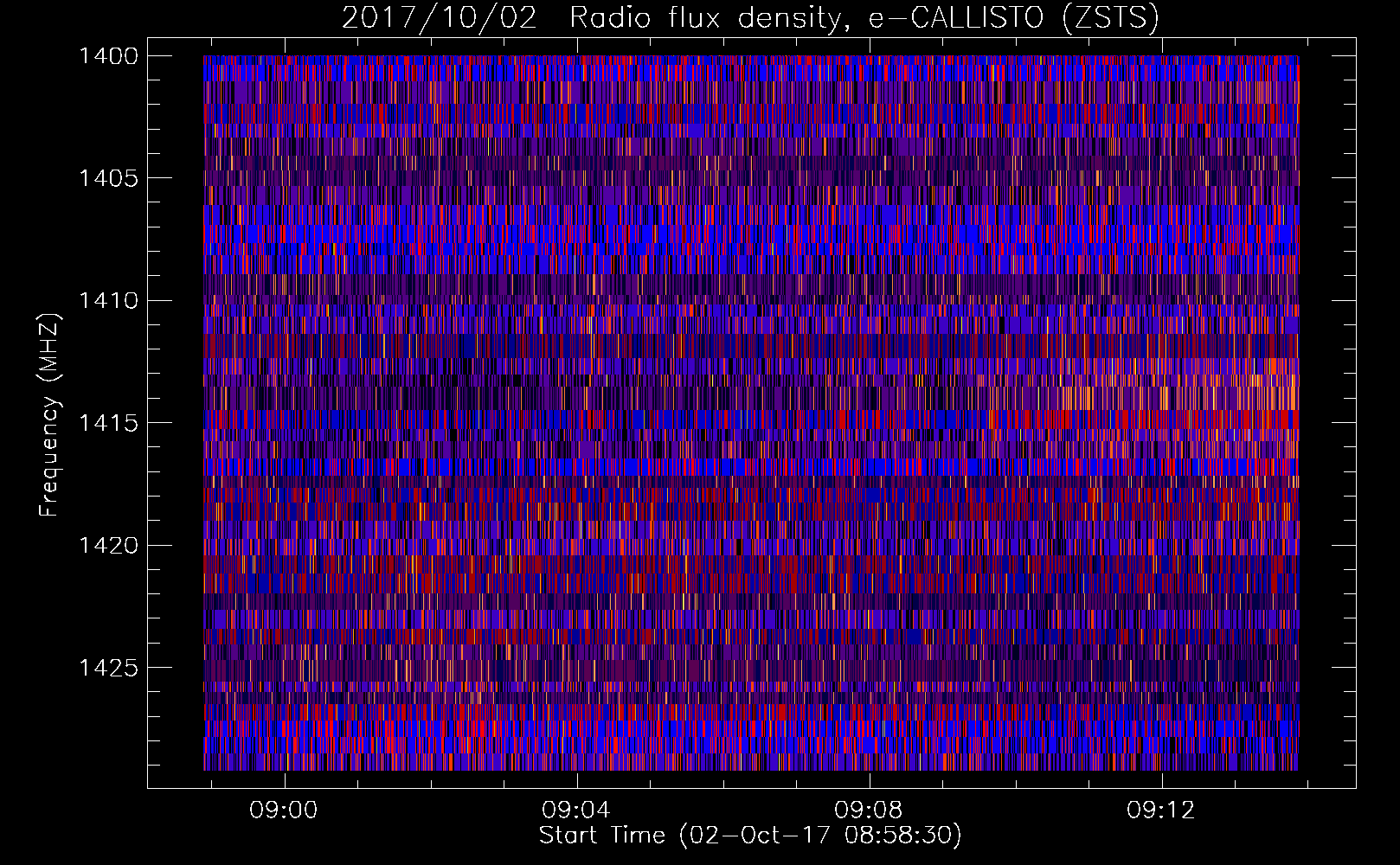Click the '1400' frequency axis label

[x=108, y=56]
